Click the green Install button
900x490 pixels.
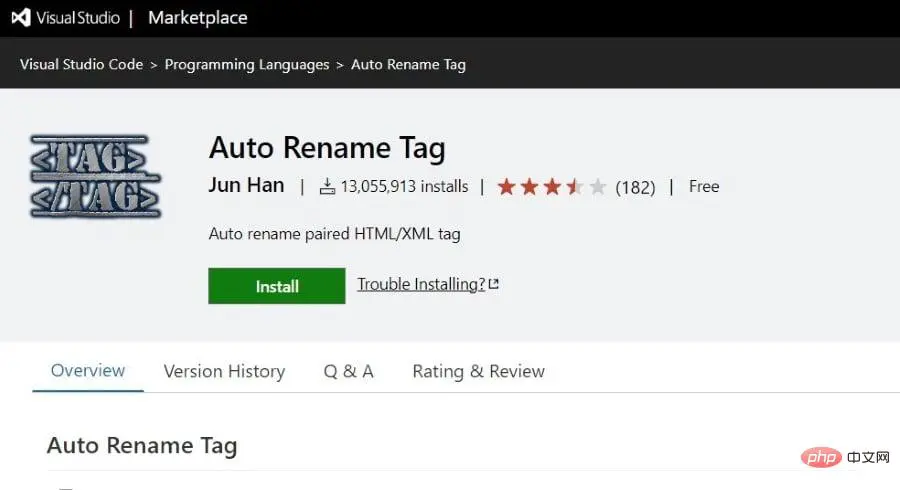click(277, 286)
